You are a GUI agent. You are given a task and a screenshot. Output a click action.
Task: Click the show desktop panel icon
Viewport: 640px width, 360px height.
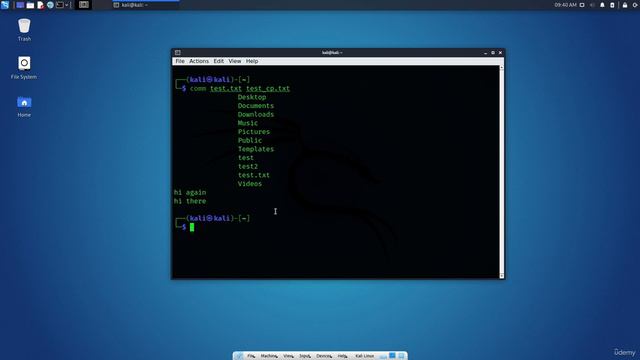20,5
